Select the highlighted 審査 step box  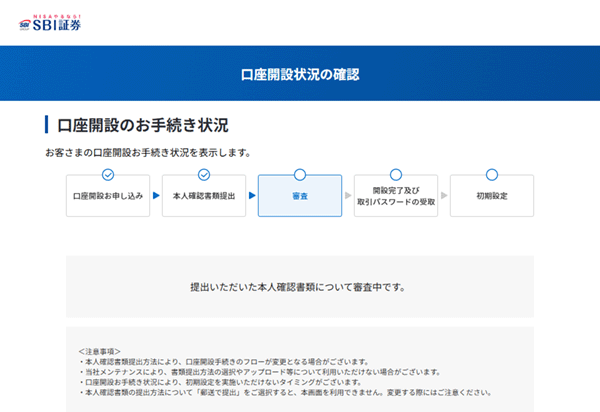tap(300, 196)
